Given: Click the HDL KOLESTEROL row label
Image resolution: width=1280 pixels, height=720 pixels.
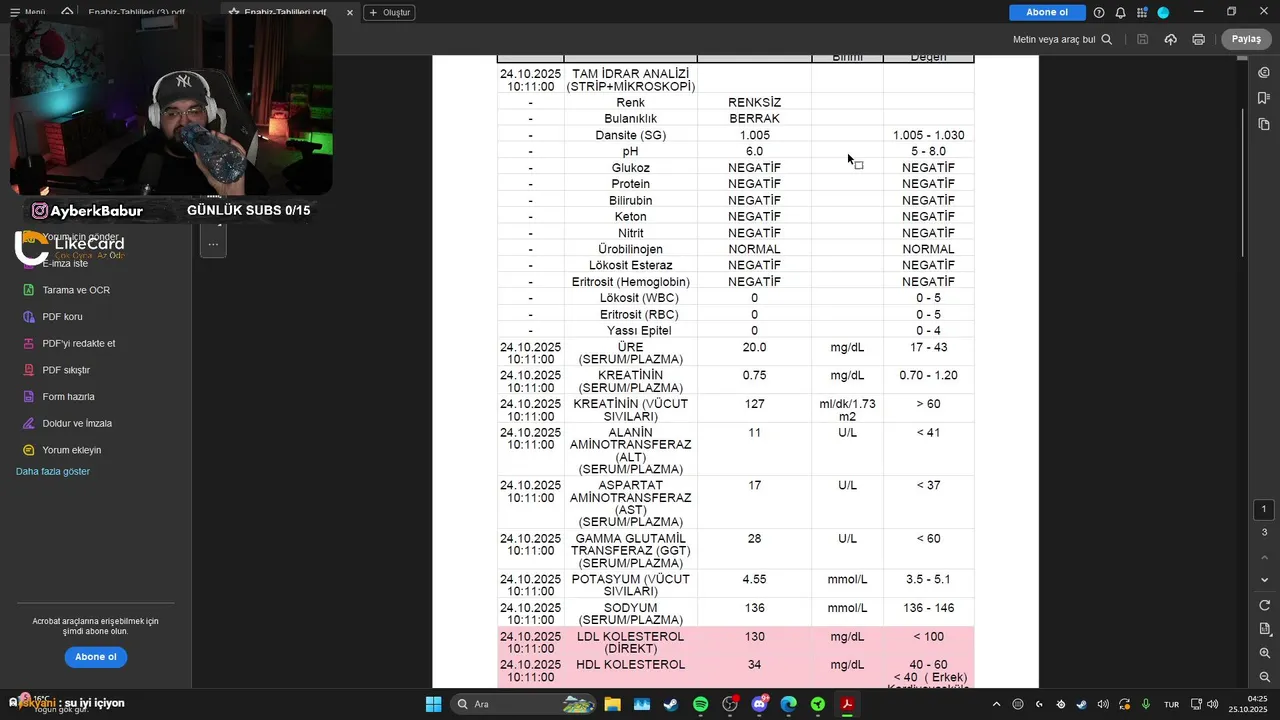Looking at the screenshot, I should click(x=630, y=665).
